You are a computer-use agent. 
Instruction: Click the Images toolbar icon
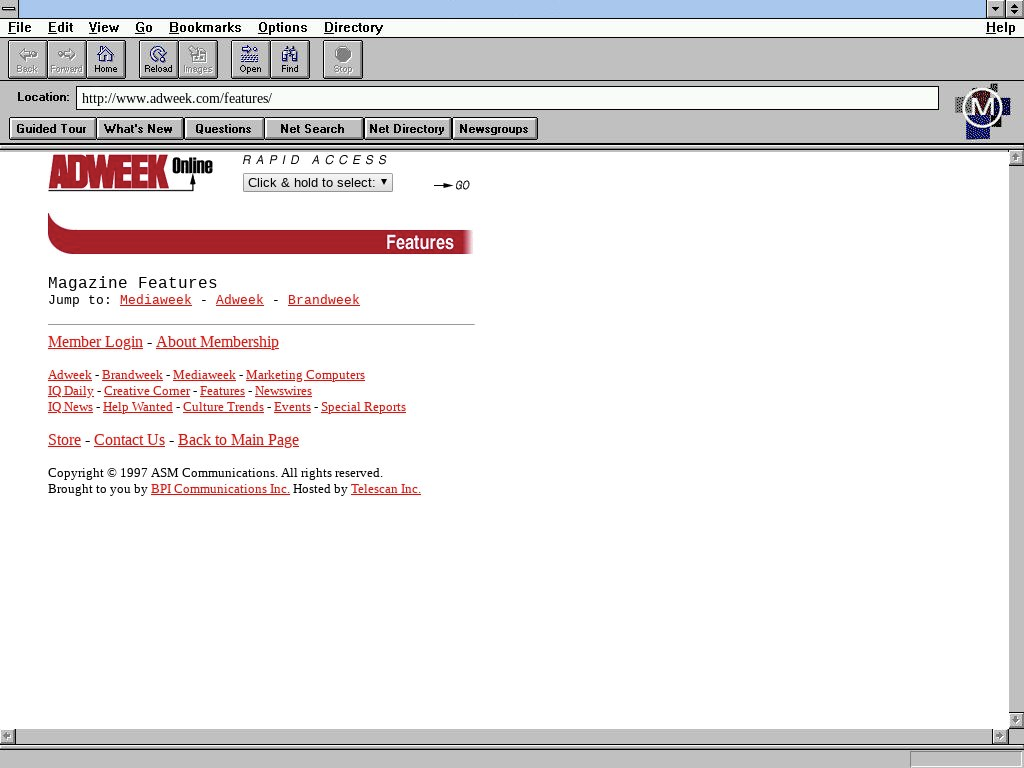point(197,59)
